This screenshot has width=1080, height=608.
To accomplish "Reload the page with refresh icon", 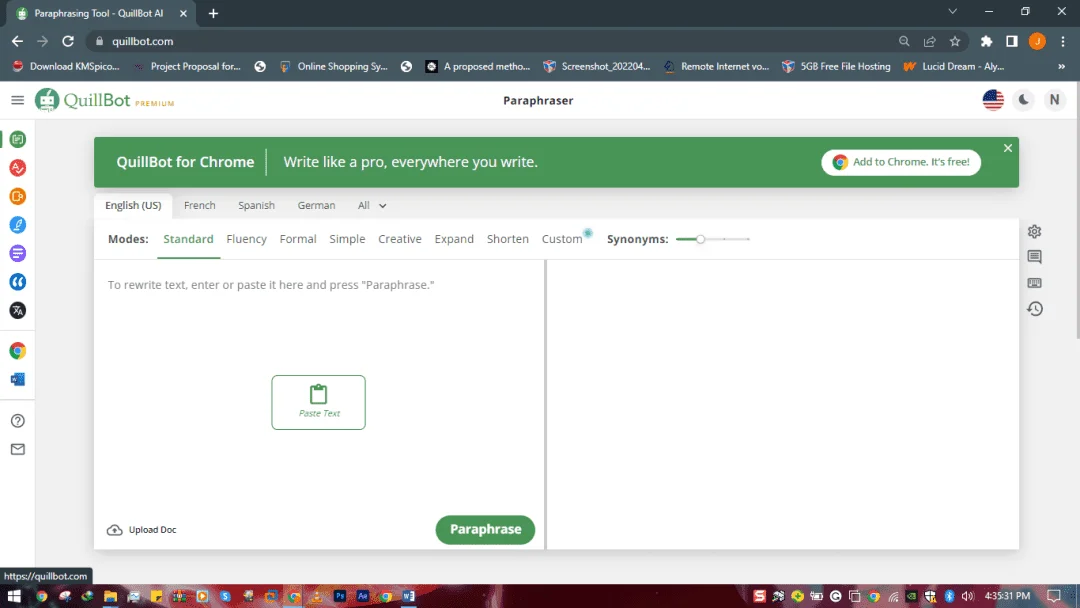I will point(68,41).
